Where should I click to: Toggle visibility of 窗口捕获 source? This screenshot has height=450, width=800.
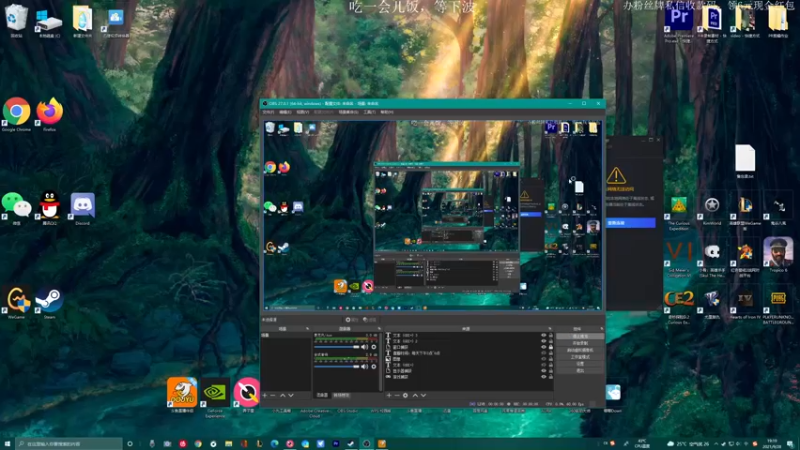tap(543, 347)
